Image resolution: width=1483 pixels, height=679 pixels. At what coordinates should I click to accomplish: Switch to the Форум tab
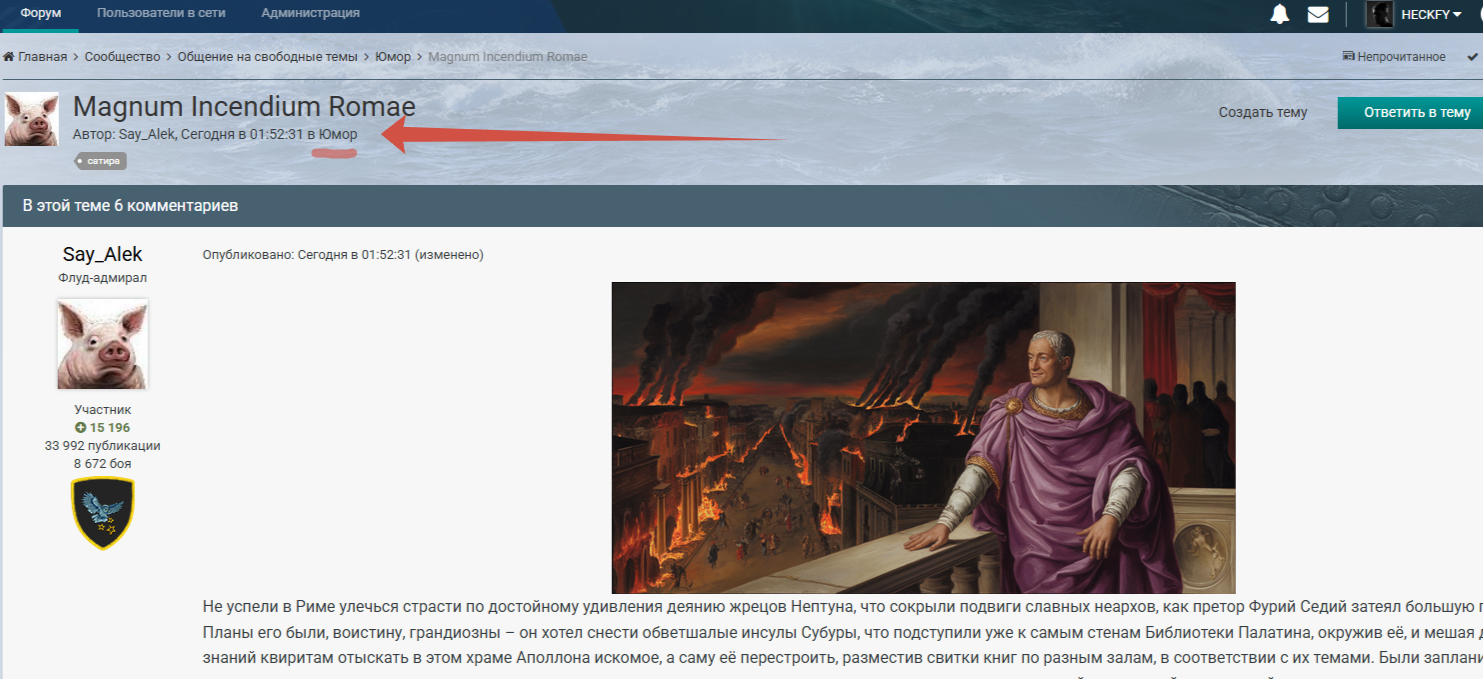tap(40, 14)
